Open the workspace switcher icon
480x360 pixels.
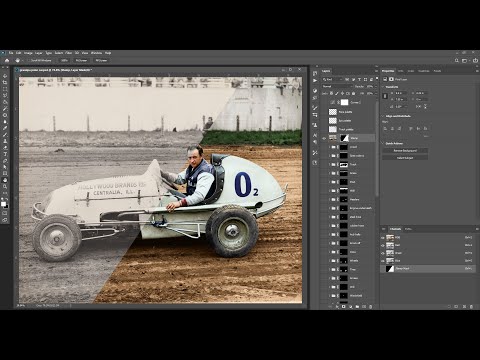coord(465,60)
